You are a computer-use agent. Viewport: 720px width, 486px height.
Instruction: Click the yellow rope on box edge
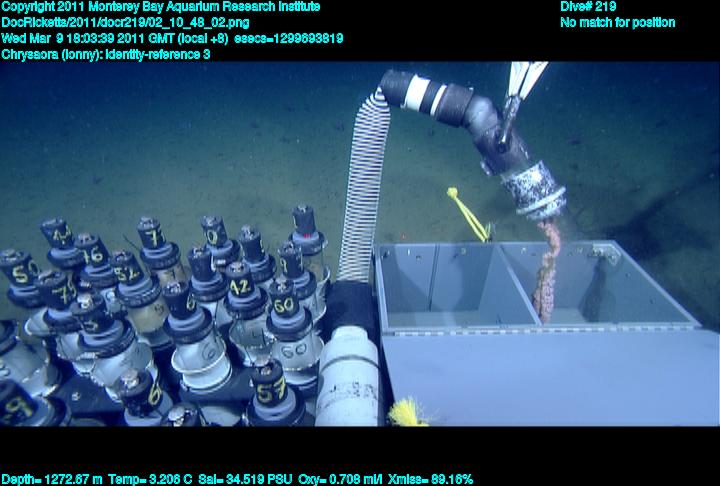pos(468,213)
